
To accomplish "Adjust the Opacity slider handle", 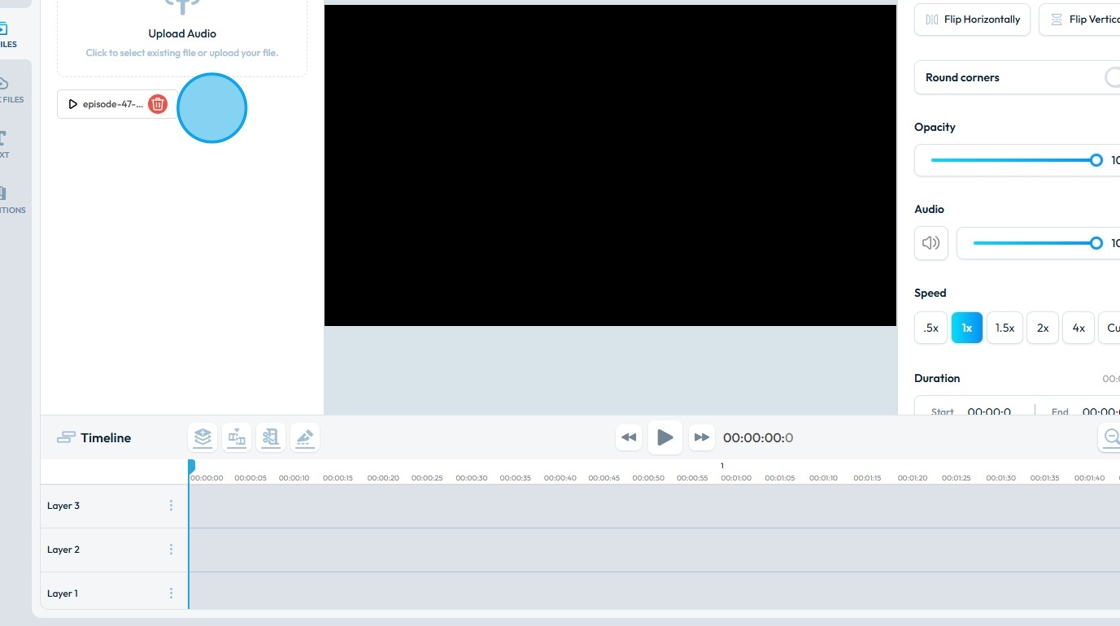I will [1096, 160].
